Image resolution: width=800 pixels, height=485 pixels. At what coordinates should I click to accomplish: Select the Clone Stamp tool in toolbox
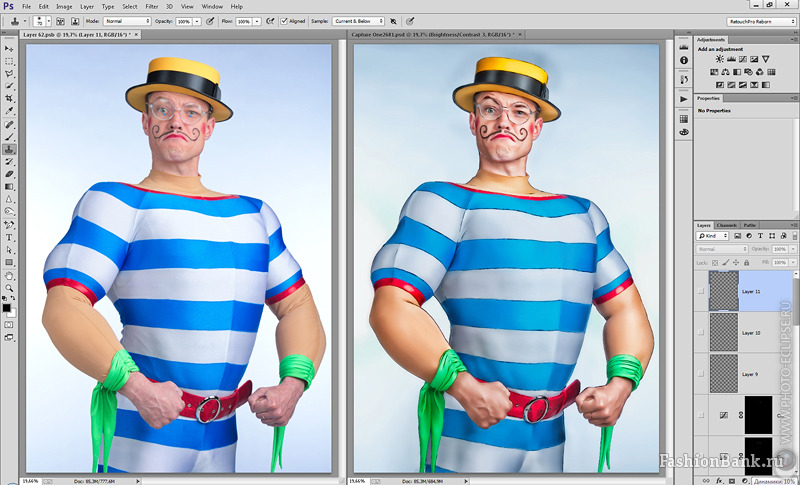[x=9, y=149]
